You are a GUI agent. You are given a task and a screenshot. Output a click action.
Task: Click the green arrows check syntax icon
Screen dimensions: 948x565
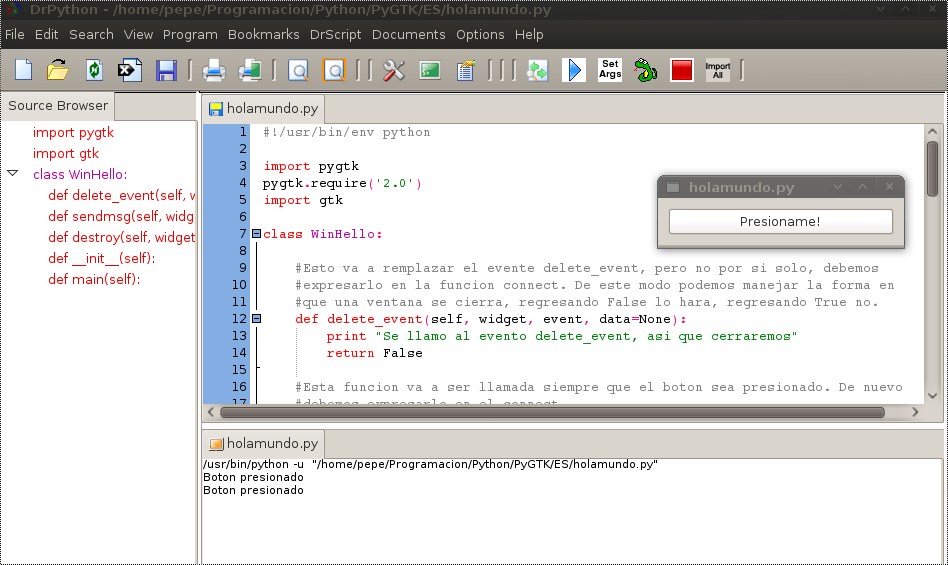[x=537, y=71]
